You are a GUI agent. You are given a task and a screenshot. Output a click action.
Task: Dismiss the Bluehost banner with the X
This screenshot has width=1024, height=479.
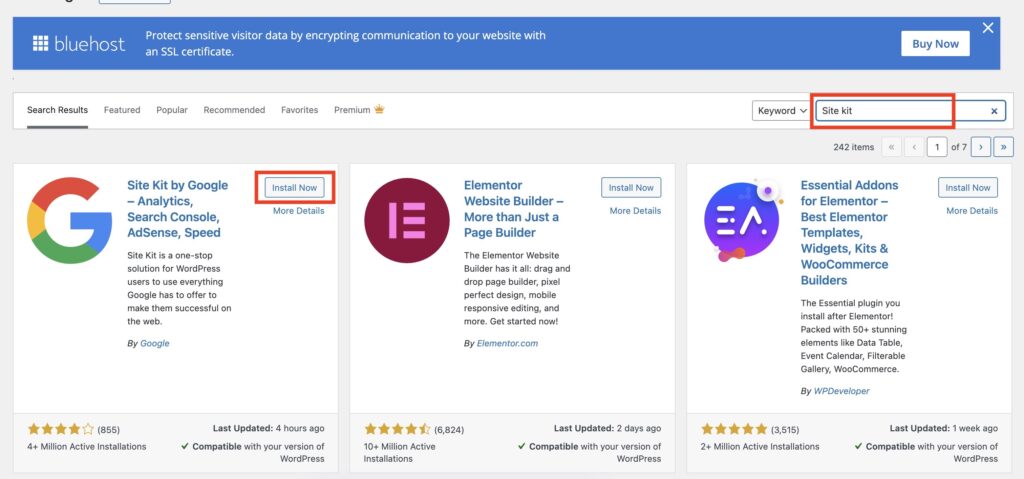click(987, 28)
